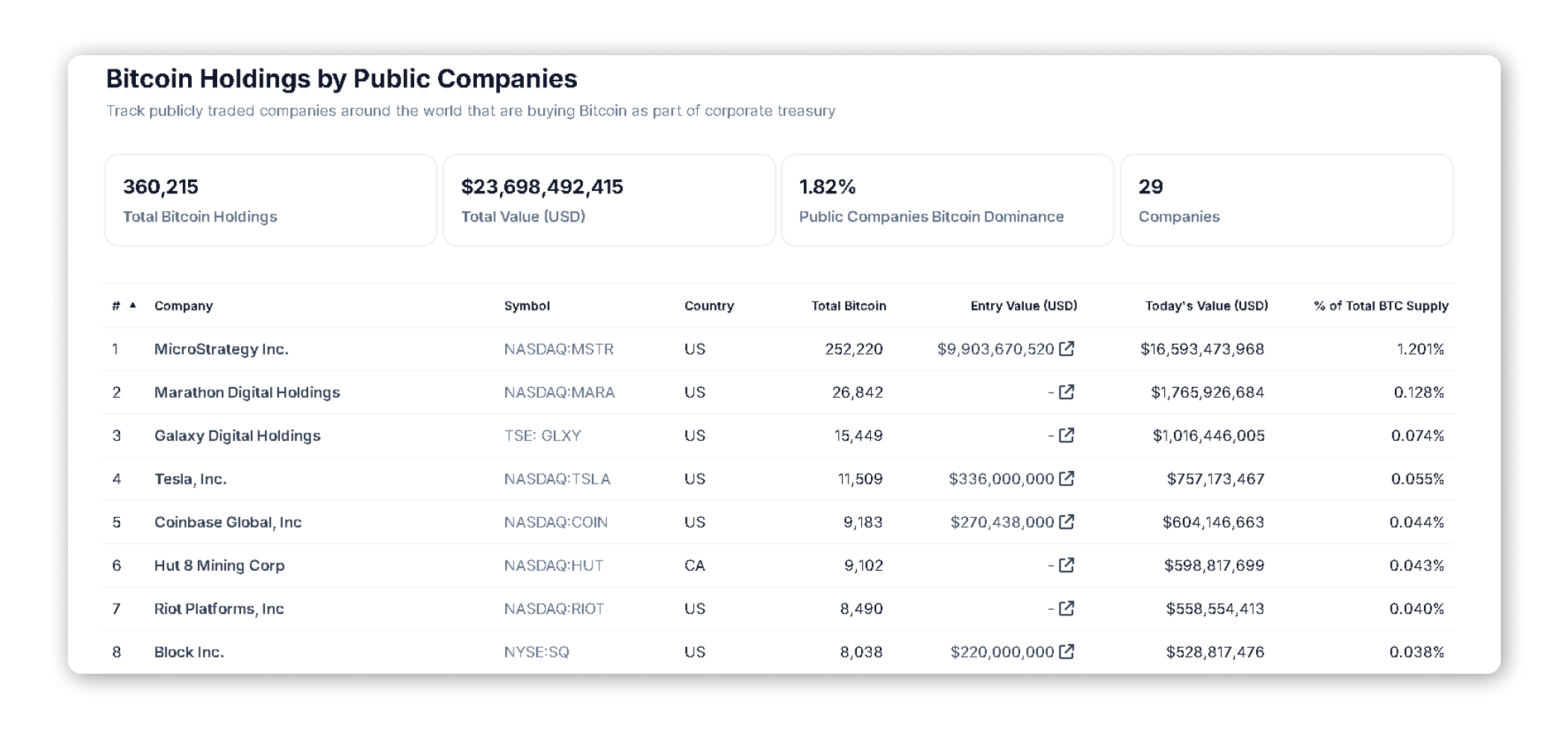Select NASDAQ:MSTR symbol text
The width and height of the screenshot is (1568, 729).
coord(559,349)
